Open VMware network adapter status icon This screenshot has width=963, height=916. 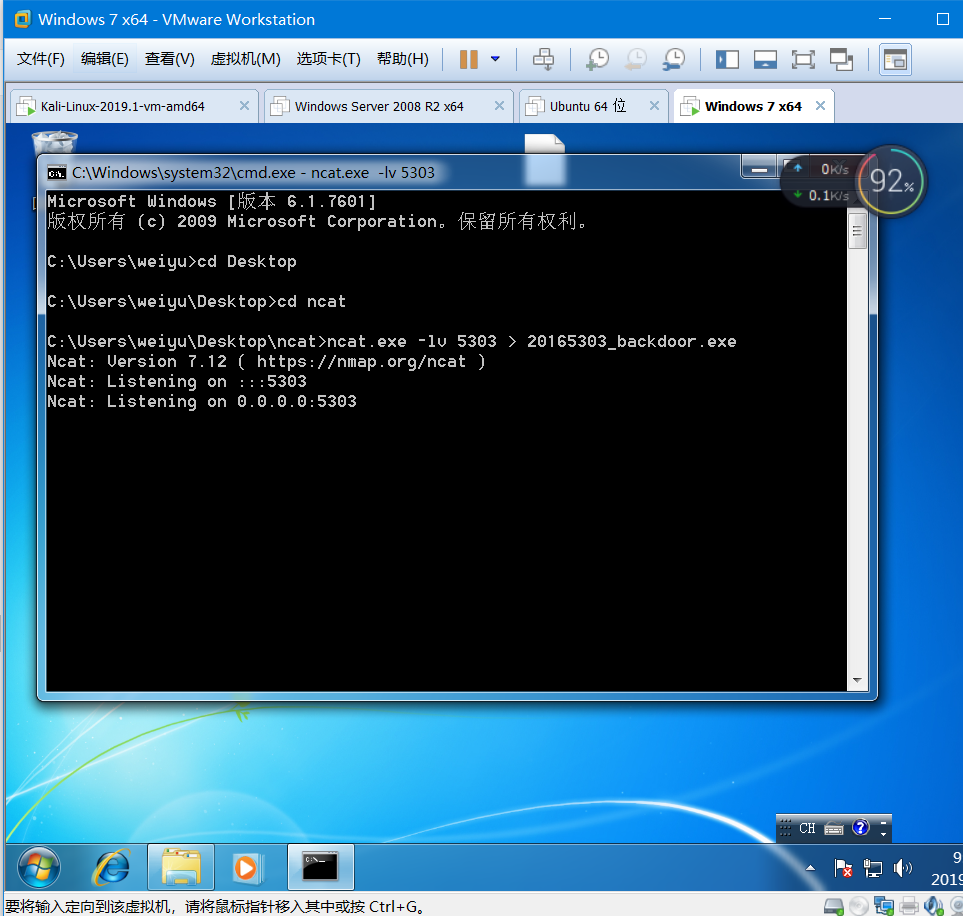pyautogui.click(x=884, y=906)
